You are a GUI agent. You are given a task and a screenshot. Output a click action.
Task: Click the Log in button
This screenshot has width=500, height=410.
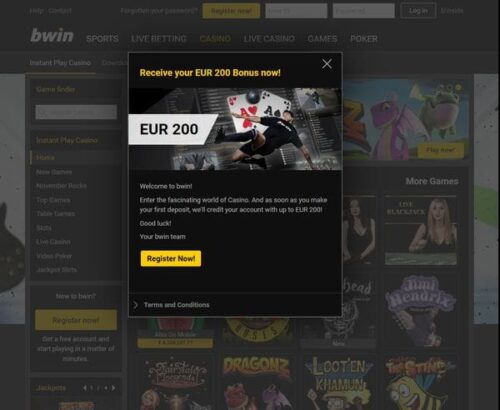coord(418,11)
